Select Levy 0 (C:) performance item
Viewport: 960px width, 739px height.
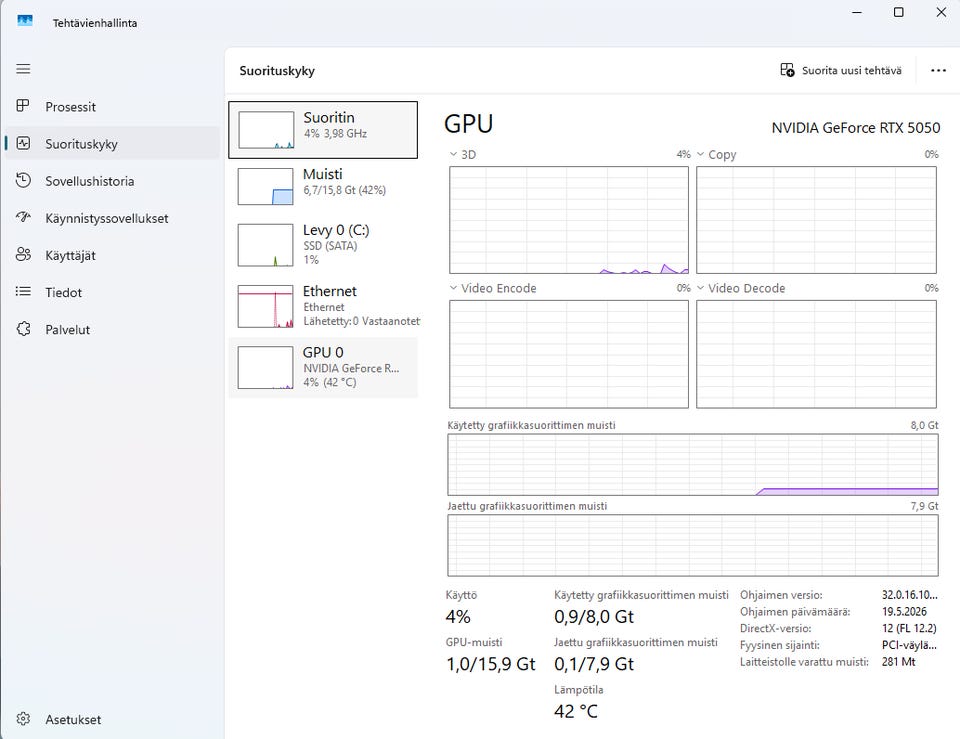point(323,245)
